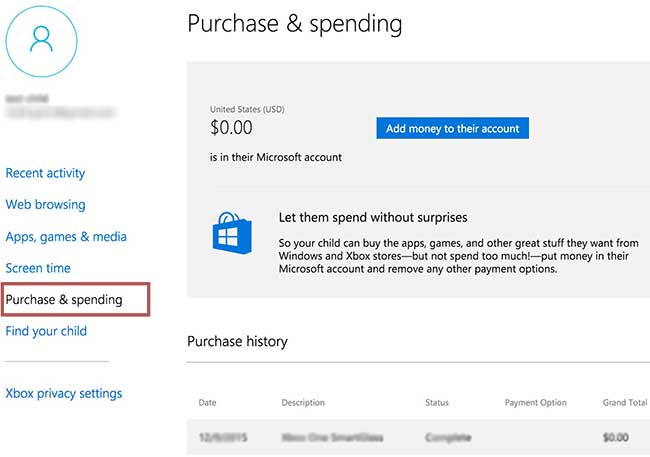Click the Purchase history heading
Viewport: 650px width, 457px height.
pos(237,341)
